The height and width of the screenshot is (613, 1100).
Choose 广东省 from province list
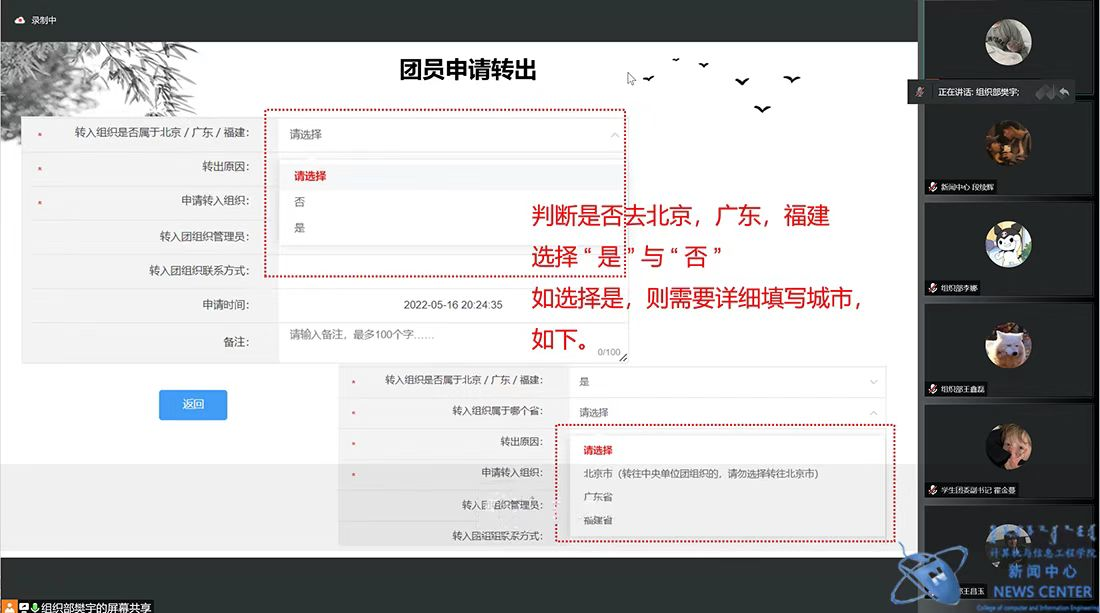pyautogui.click(x=598, y=497)
